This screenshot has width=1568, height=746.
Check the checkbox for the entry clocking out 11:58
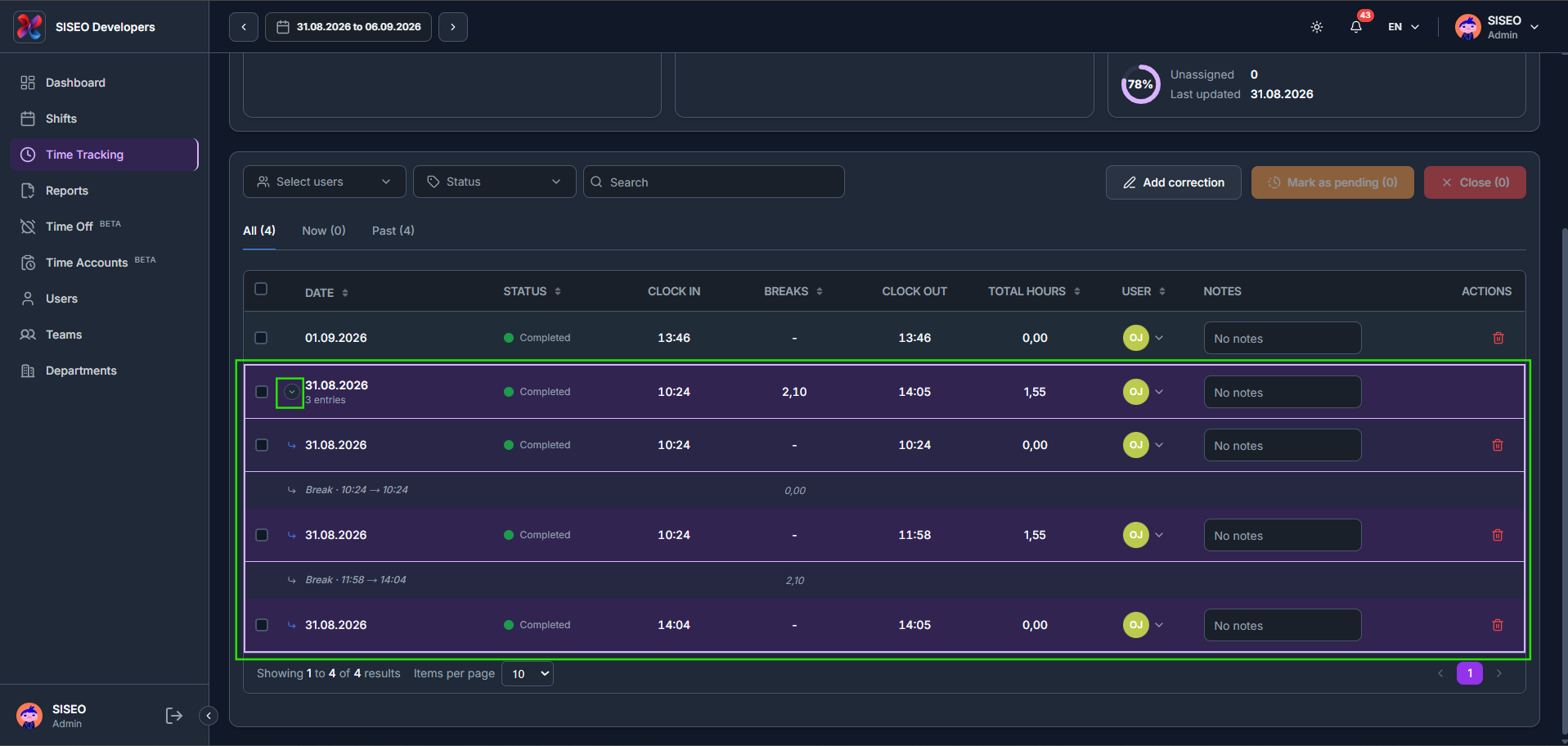coord(262,535)
